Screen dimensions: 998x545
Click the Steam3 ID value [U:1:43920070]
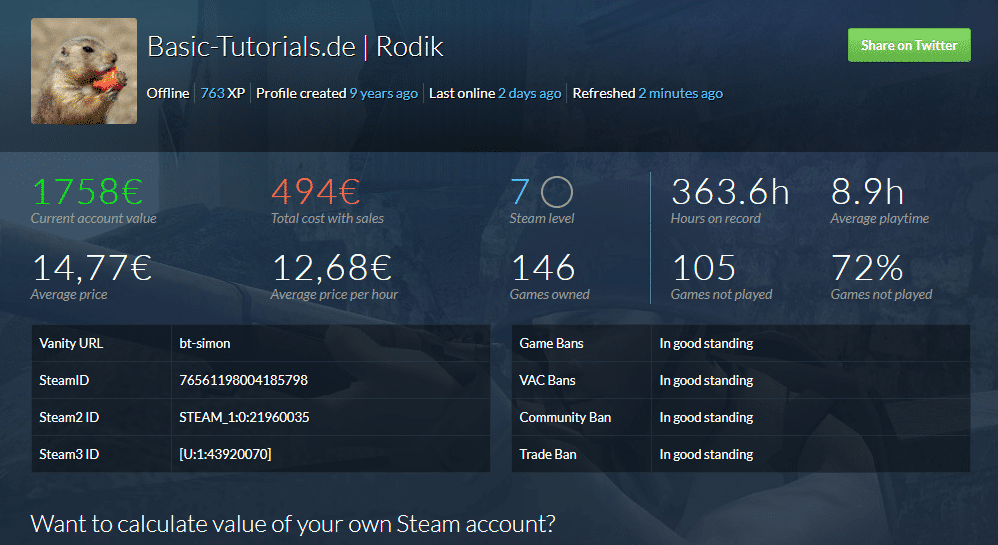225,454
